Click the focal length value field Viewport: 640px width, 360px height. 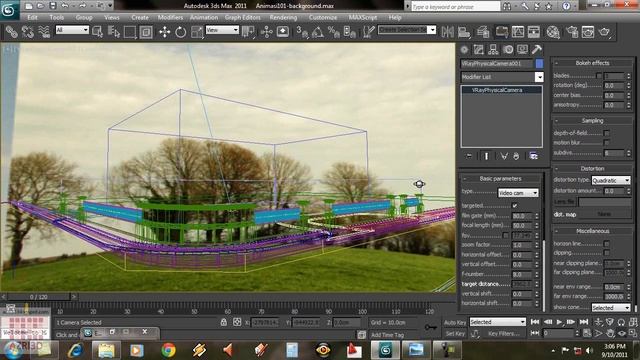pos(522,225)
